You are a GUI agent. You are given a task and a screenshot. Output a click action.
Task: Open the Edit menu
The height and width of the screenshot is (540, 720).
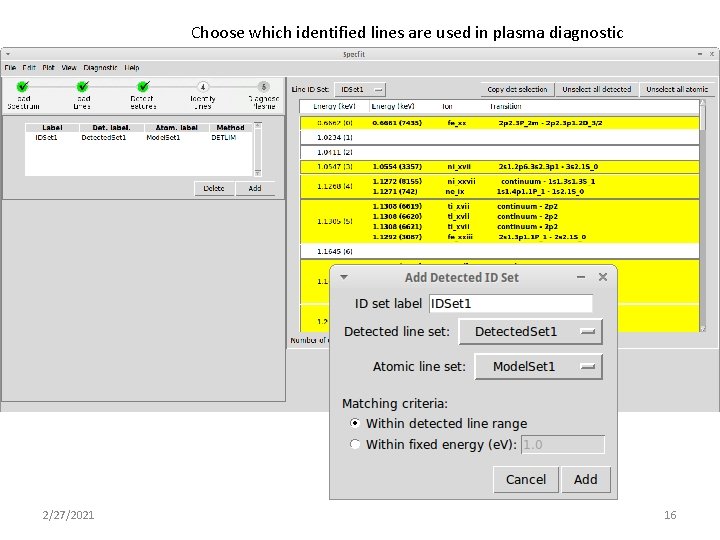[29, 68]
